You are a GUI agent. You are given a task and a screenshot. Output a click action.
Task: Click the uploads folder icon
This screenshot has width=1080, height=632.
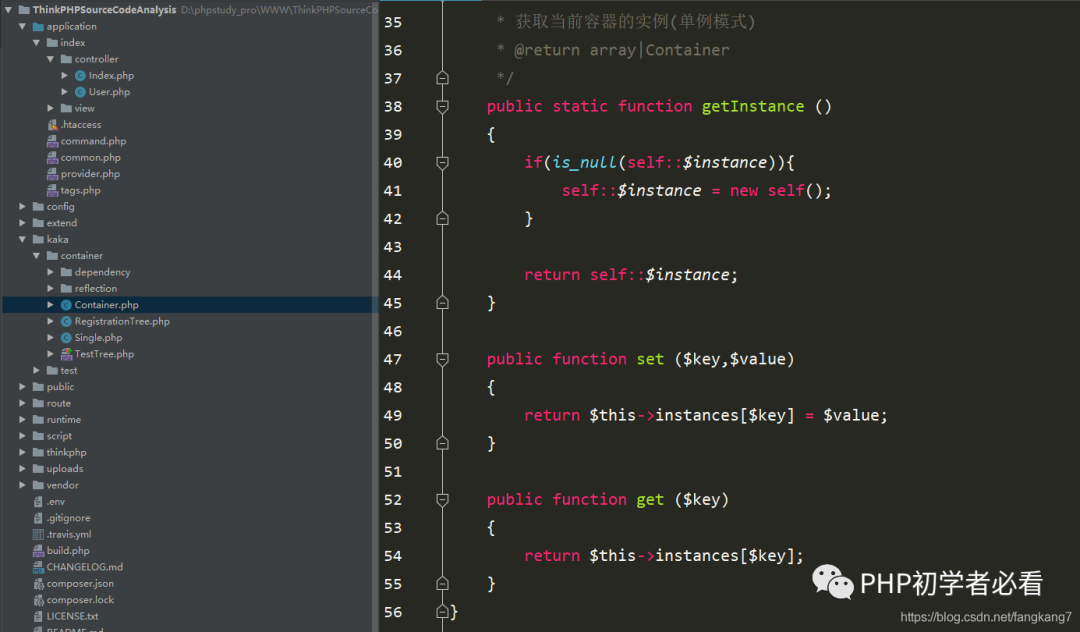pyautogui.click(x=39, y=469)
